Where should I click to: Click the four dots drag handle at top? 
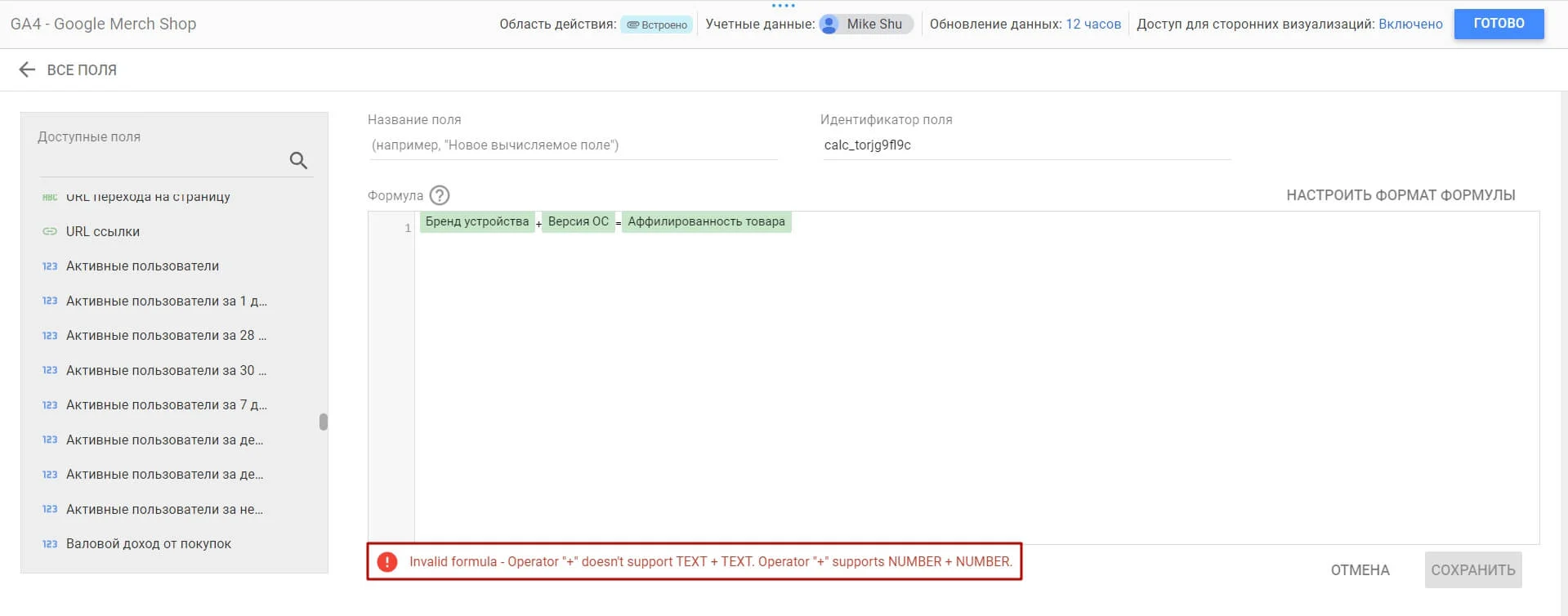pos(784,6)
